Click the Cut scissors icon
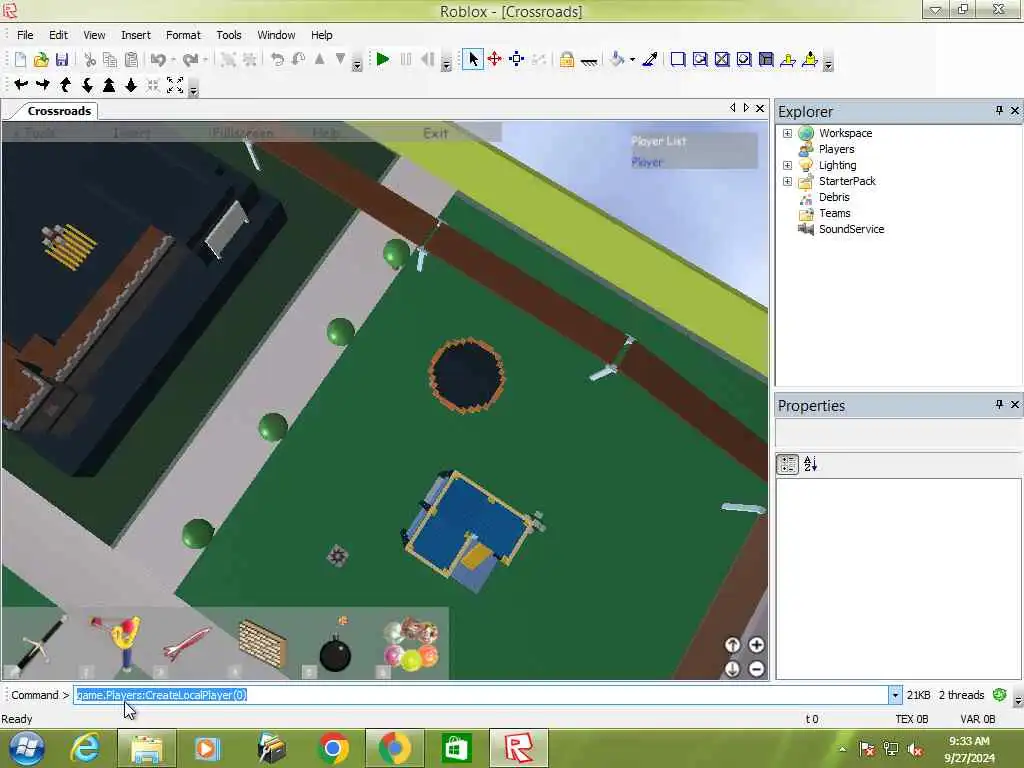The width and height of the screenshot is (1024, 768). click(89, 59)
